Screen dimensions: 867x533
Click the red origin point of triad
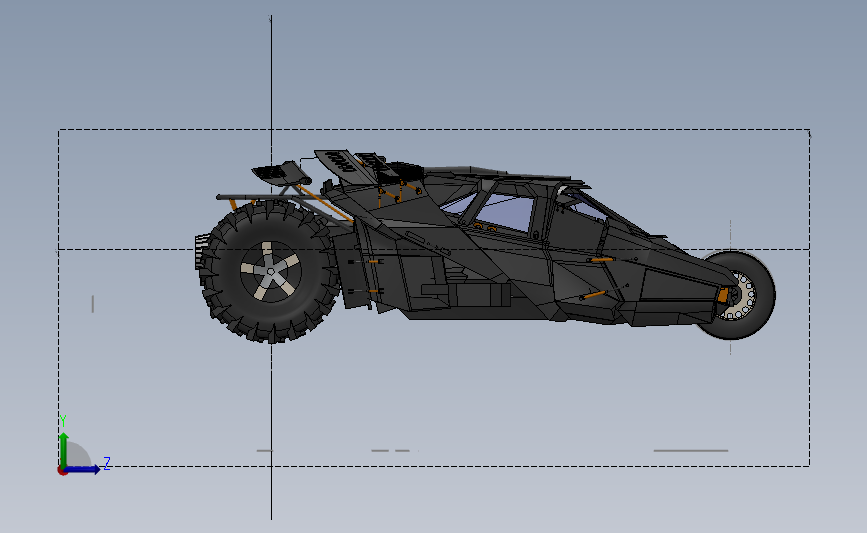(x=62, y=471)
